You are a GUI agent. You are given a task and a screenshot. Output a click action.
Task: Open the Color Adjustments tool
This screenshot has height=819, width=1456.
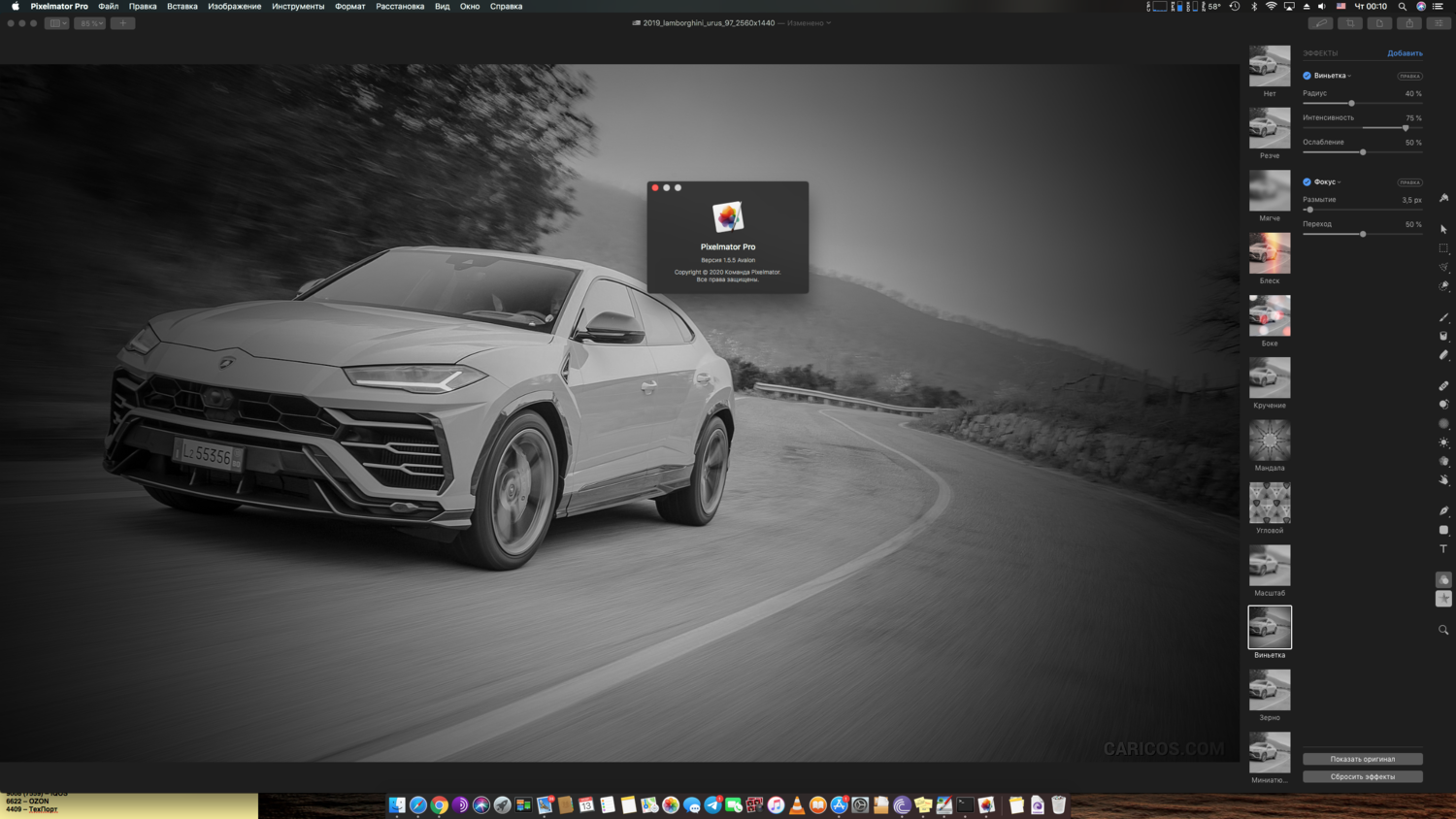tap(1443, 579)
